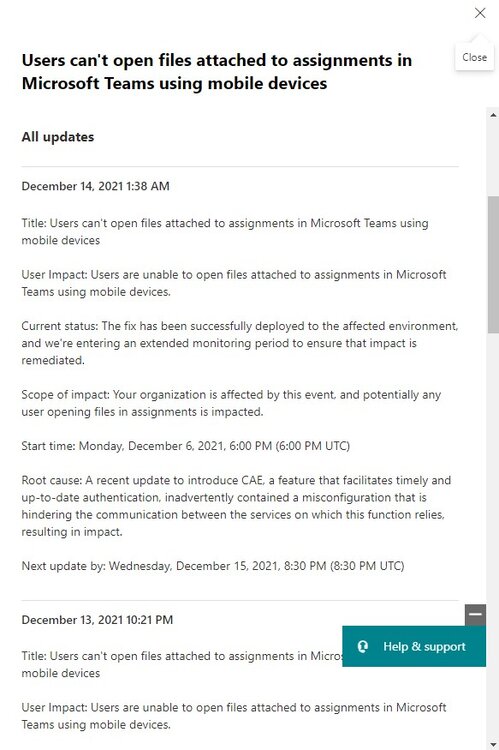
Task: Select the panel's main heading text
Action: click(x=217, y=72)
